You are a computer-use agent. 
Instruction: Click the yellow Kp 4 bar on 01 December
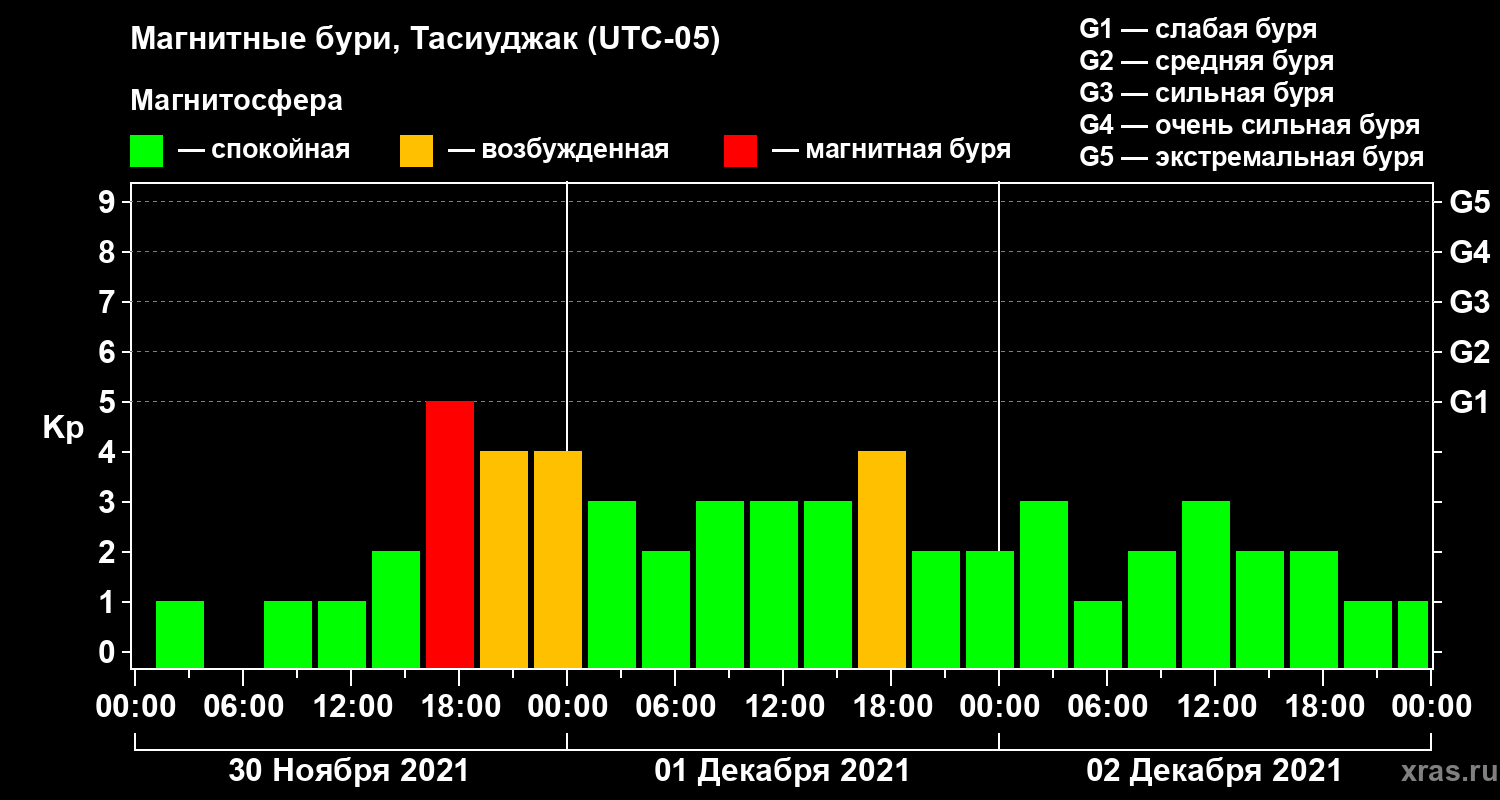[x=882, y=560]
